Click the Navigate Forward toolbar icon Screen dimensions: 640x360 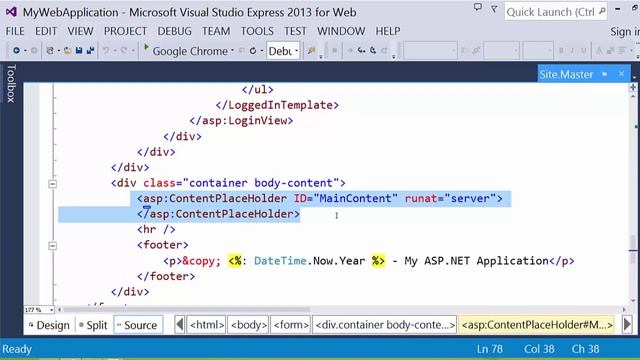click(x=34, y=51)
